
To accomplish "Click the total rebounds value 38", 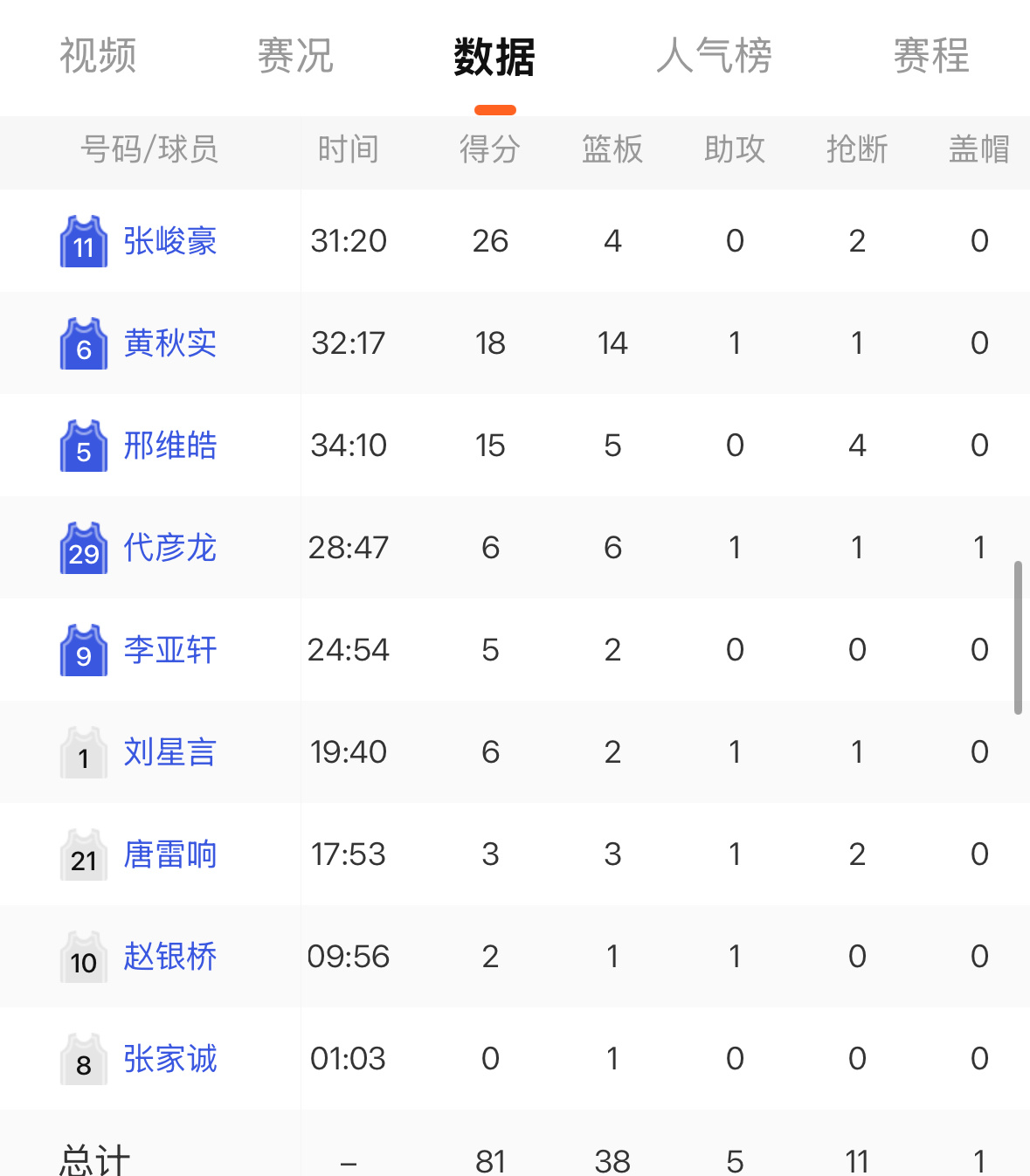I will 612,1161.
